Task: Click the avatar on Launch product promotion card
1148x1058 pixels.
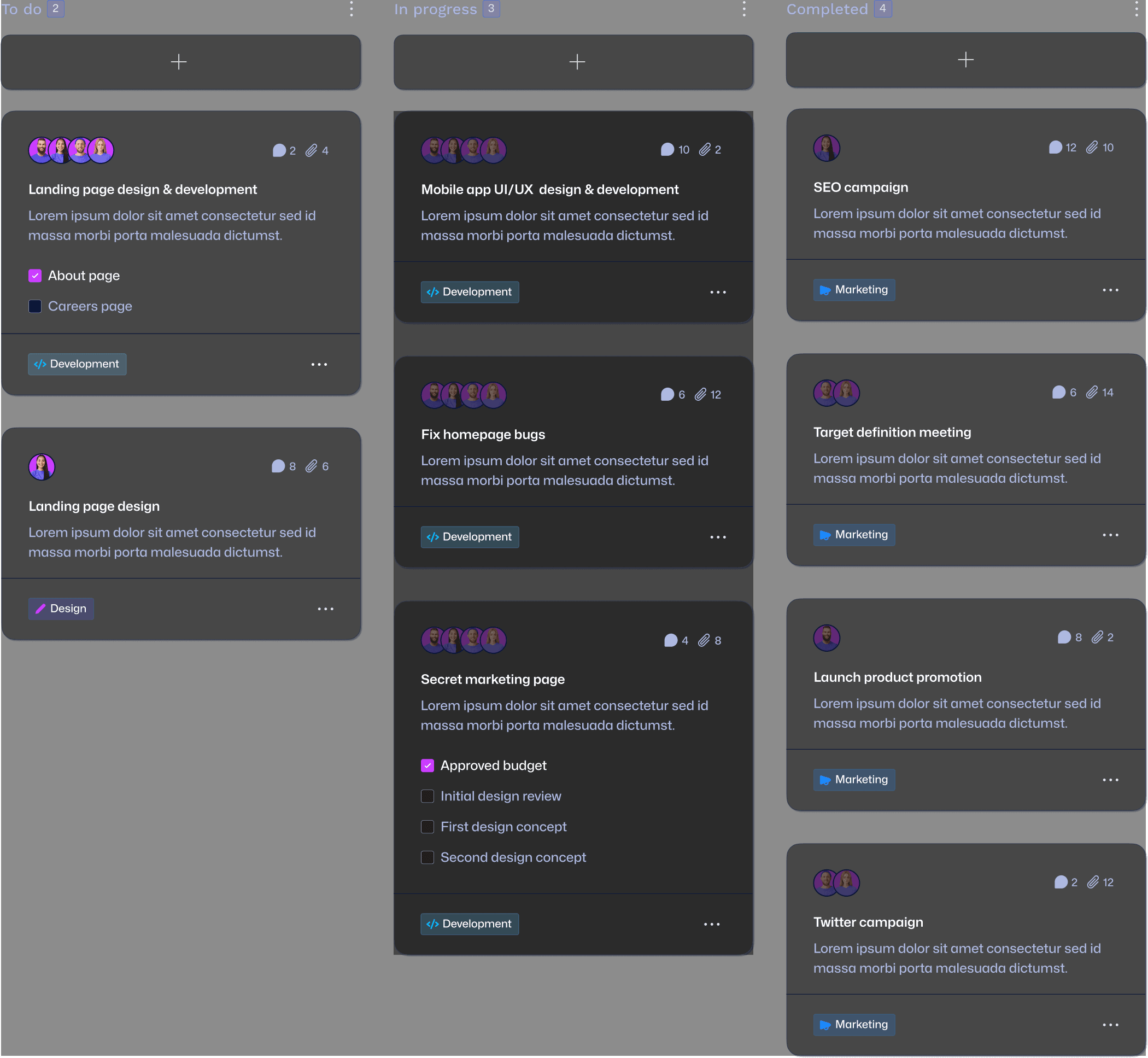Action: pos(827,637)
